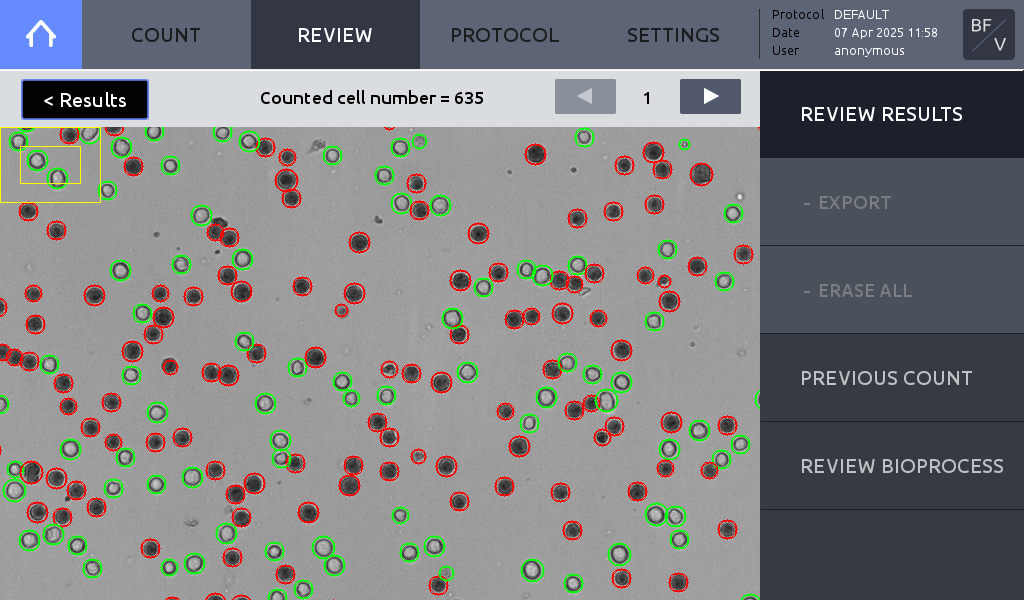
Task: Click the anonymous user name
Action: [869, 51]
